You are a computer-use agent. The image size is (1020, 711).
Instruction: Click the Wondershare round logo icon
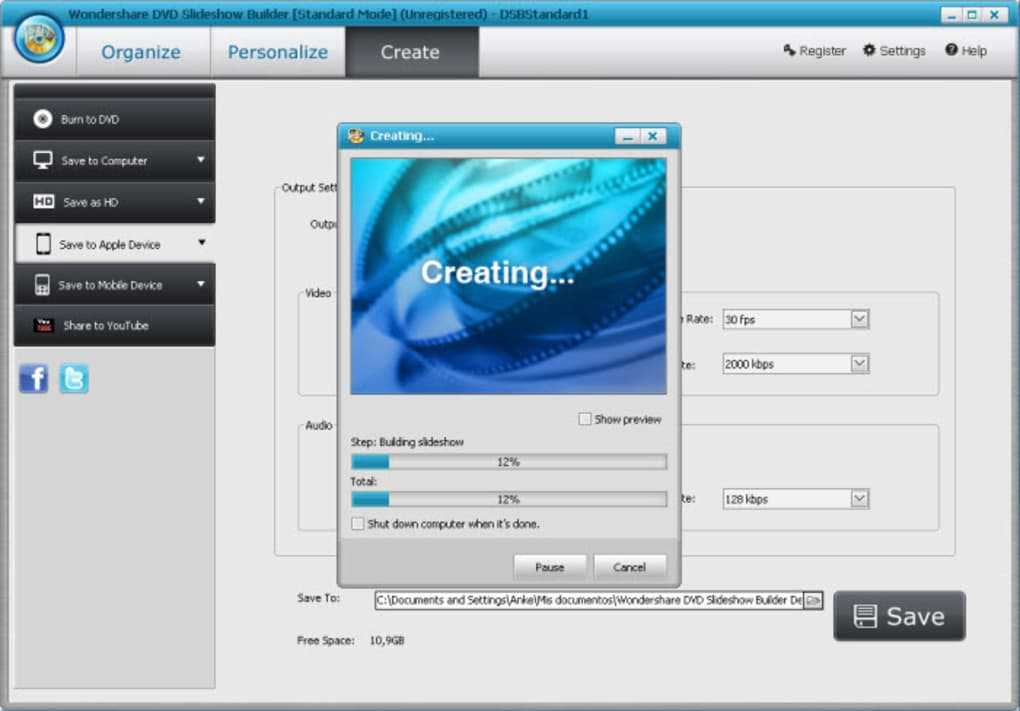[x=38, y=38]
